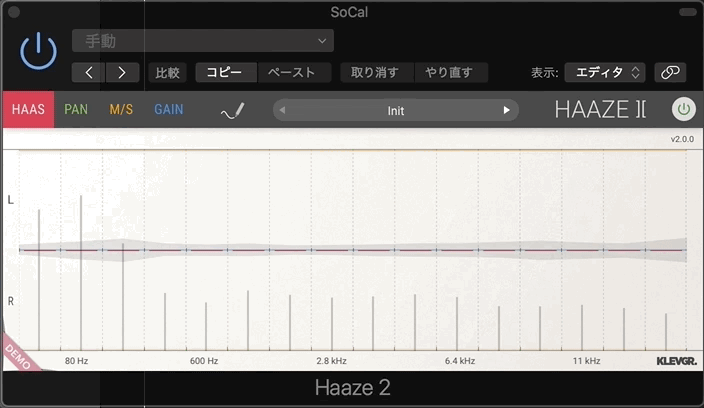Open the Init preset name menu
This screenshot has height=408, width=704.
[396, 111]
